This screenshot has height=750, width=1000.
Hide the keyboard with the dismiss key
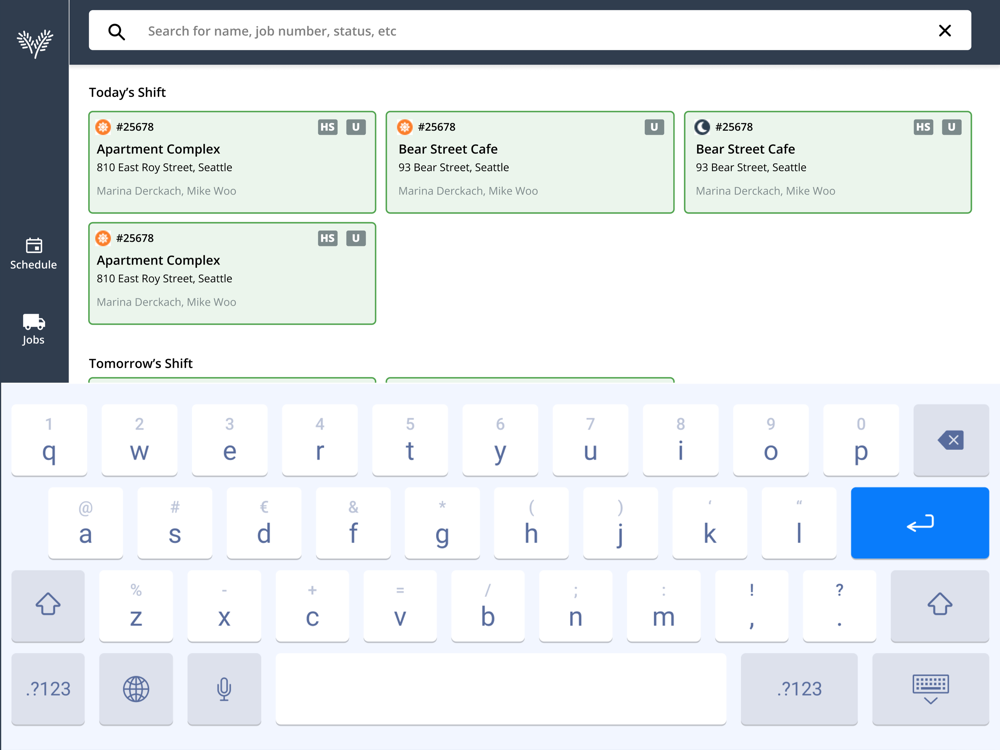930,689
